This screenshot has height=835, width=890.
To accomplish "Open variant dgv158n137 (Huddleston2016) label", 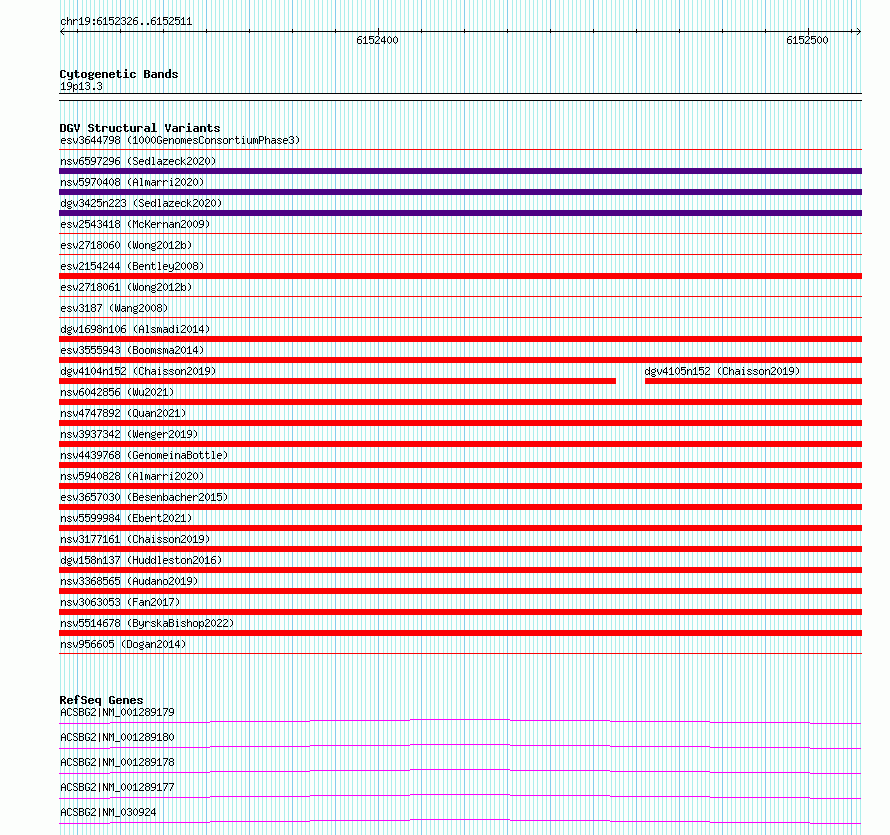I will pos(141,560).
